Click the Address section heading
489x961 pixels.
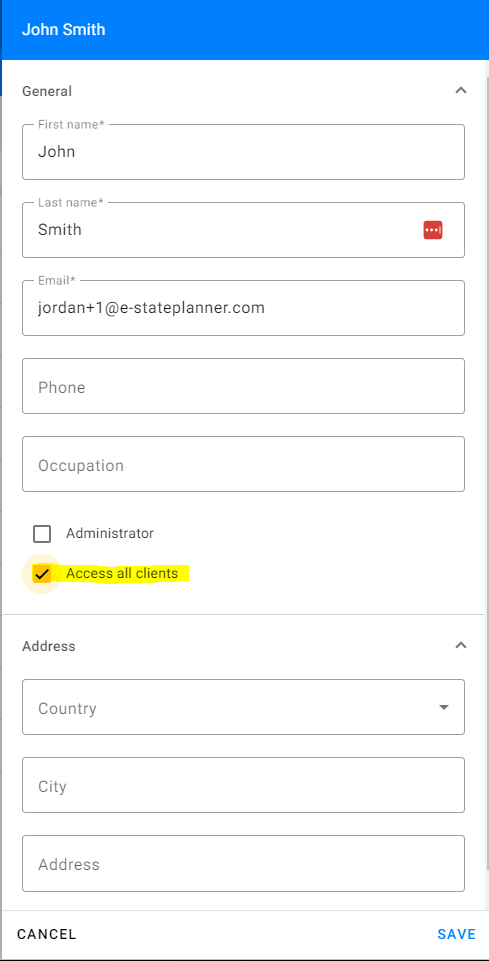pyautogui.click(x=48, y=646)
